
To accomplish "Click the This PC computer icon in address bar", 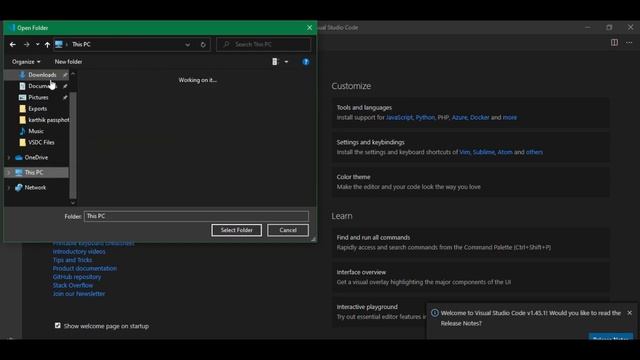I will [59, 44].
